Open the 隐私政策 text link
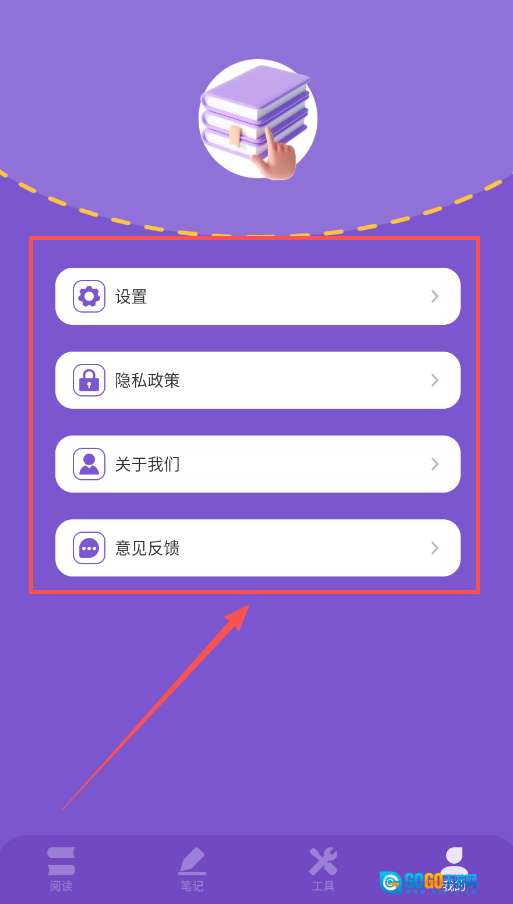Viewport: 513px width, 904px height. coord(148,381)
